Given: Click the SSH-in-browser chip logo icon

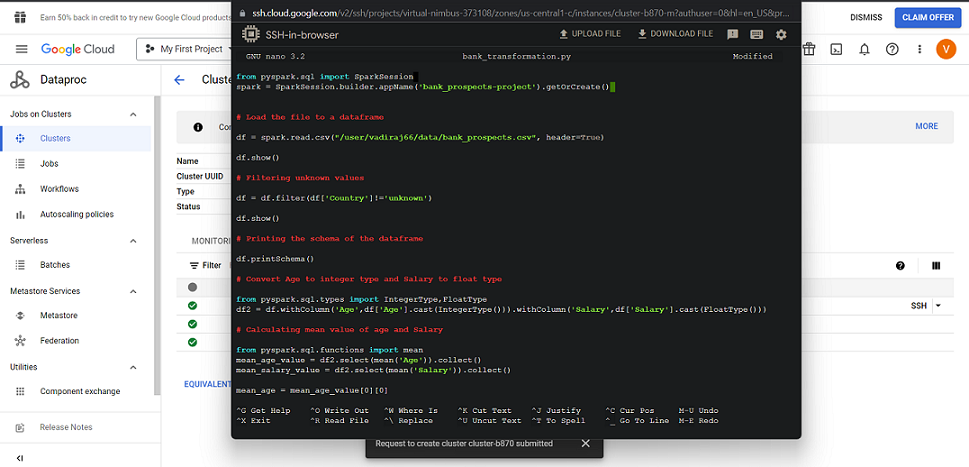Looking at the screenshot, I should click(250, 35).
